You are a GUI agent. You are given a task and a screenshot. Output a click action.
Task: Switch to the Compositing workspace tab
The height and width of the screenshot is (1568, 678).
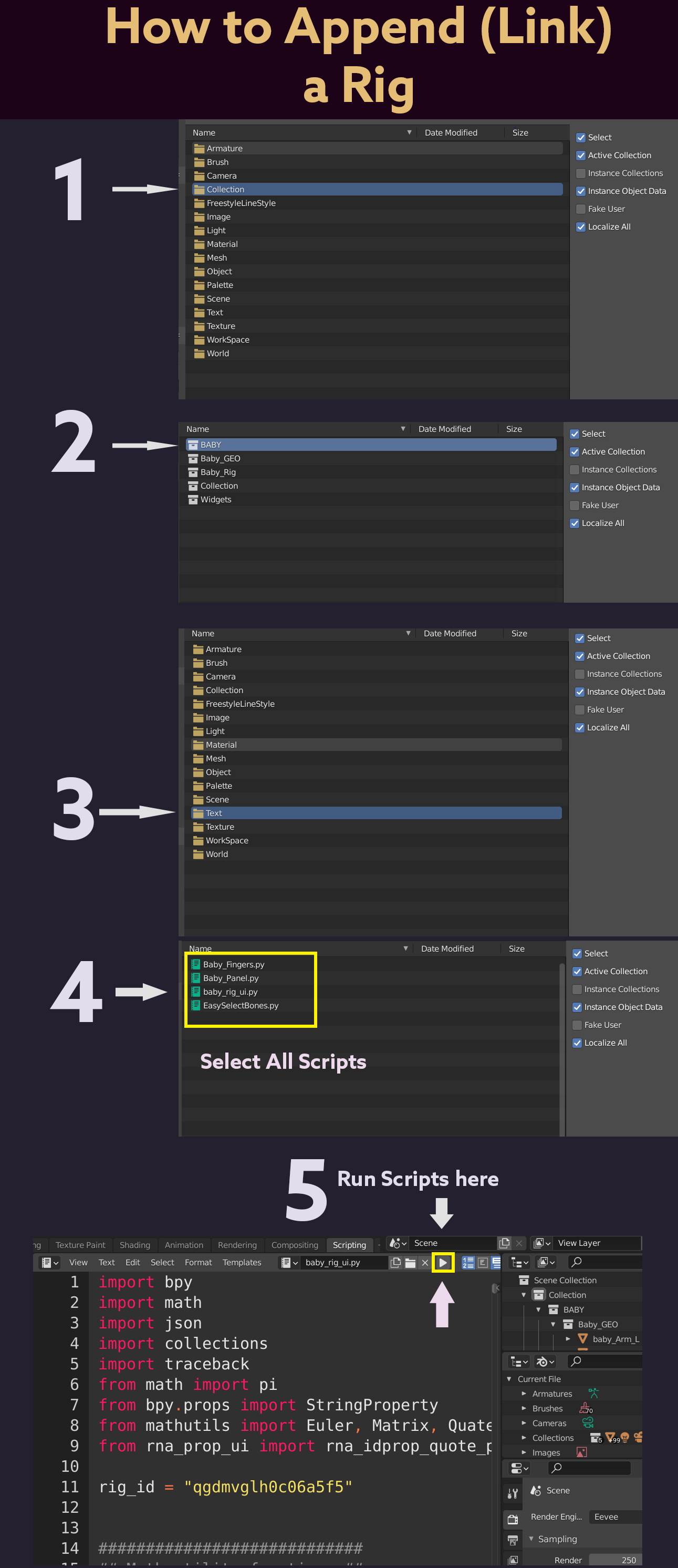[295, 1245]
